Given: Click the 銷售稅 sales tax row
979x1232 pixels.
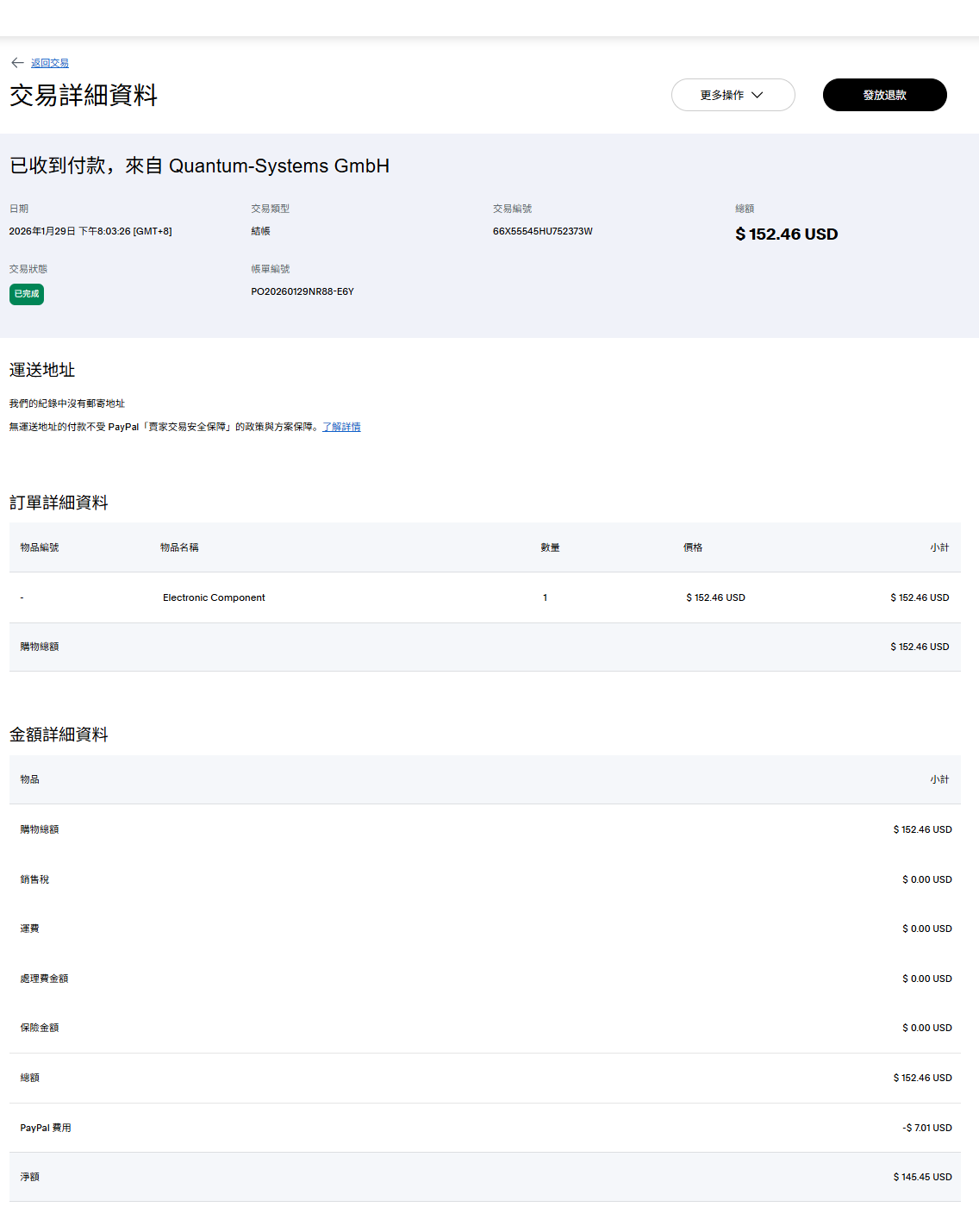Looking at the screenshot, I should (x=35, y=879).
